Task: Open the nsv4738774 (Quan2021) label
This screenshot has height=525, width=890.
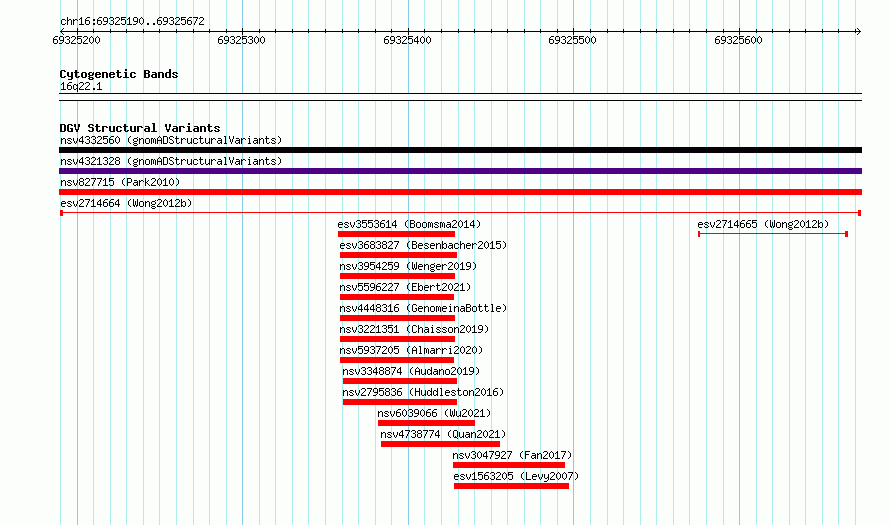Action: (x=443, y=434)
